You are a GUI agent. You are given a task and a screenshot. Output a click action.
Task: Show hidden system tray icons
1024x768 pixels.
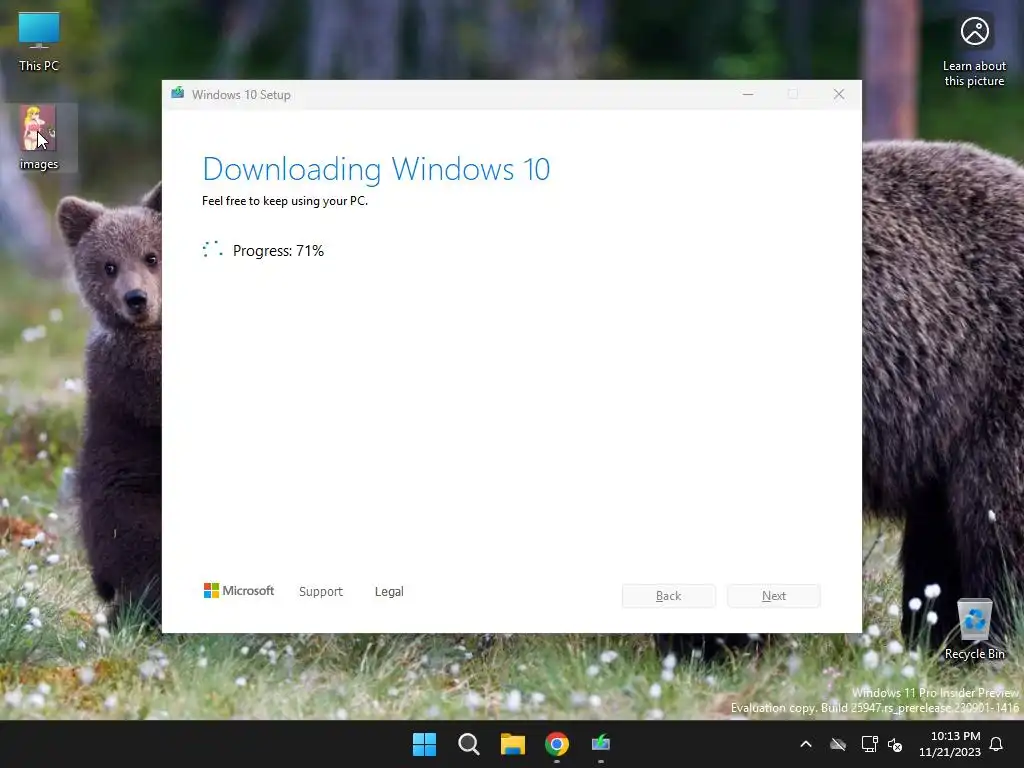(x=806, y=744)
